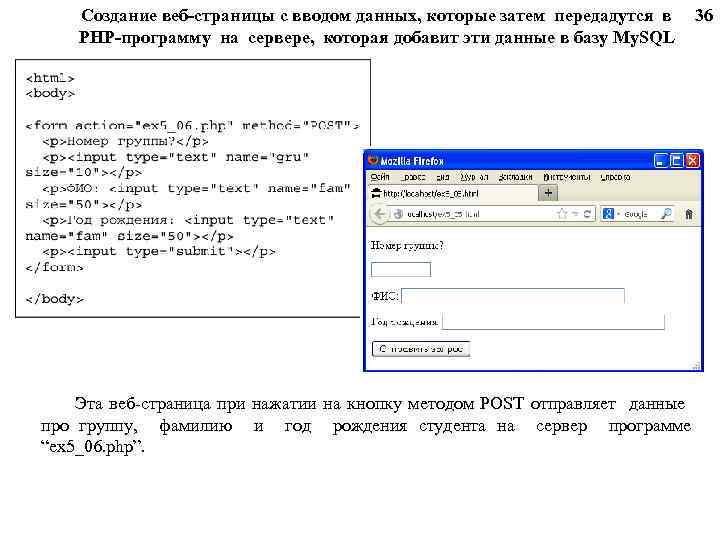Open the Вид menu in Firefox

click(x=443, y=177)
